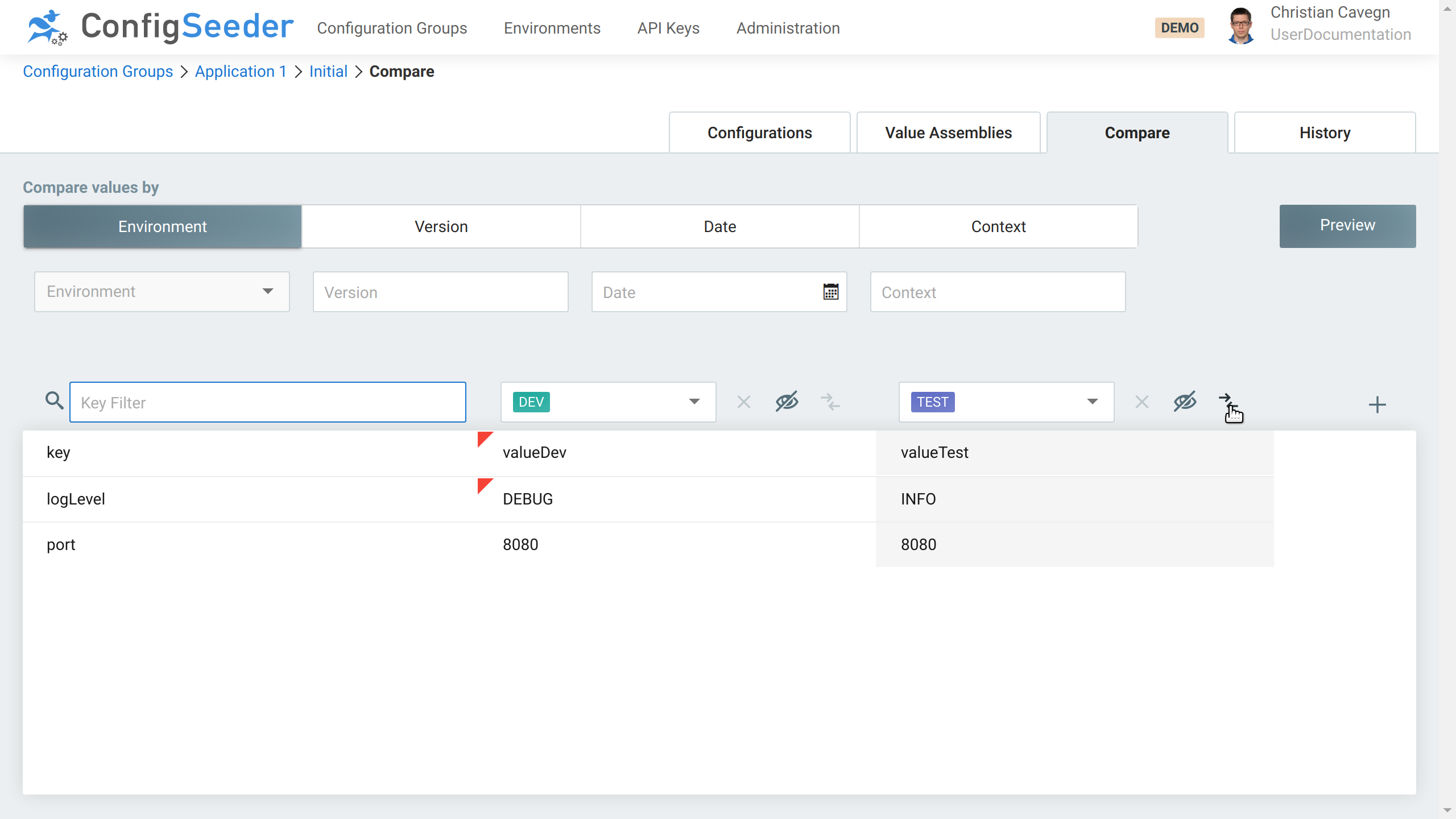Click the search magnifier icon
This screenshot has width=1456, height=819.
point(54,401)
